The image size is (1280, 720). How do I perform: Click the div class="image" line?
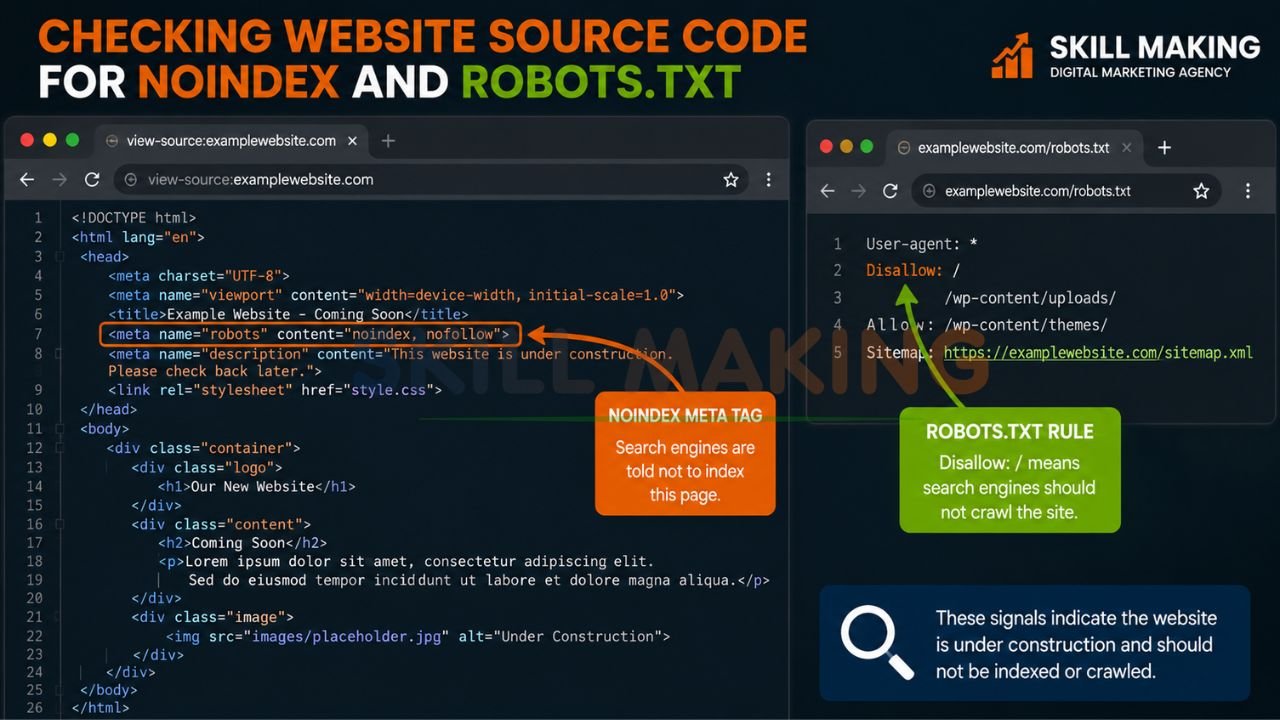(212, 617)
